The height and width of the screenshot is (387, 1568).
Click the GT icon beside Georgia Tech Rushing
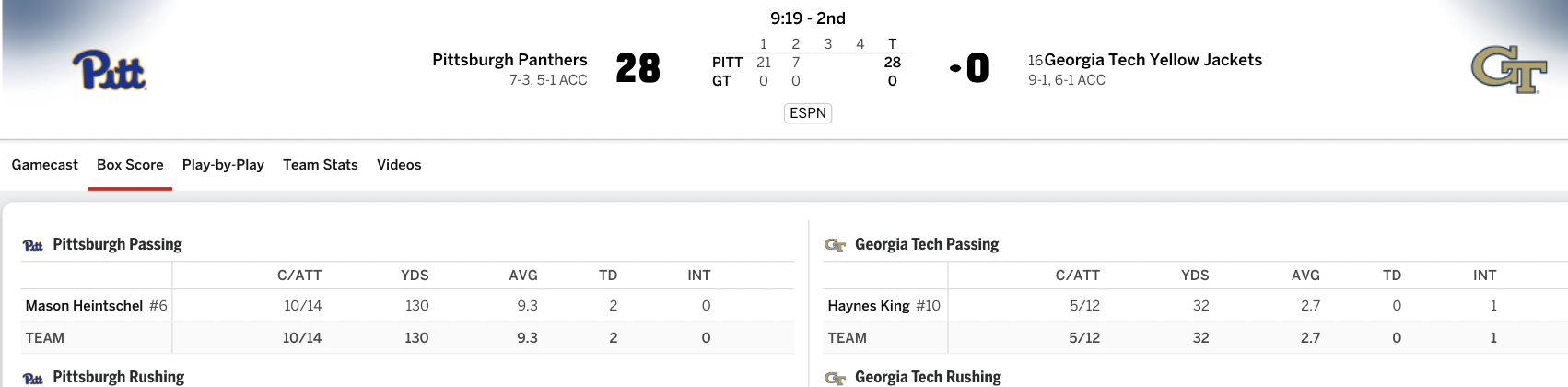point(835,378)
